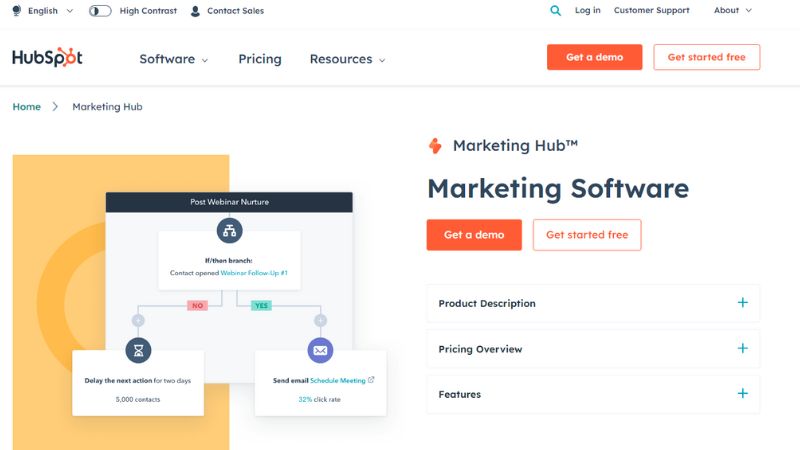
Task: Click the breadcrumb chevron arrow after Home
Action: (x=55, y=107)
